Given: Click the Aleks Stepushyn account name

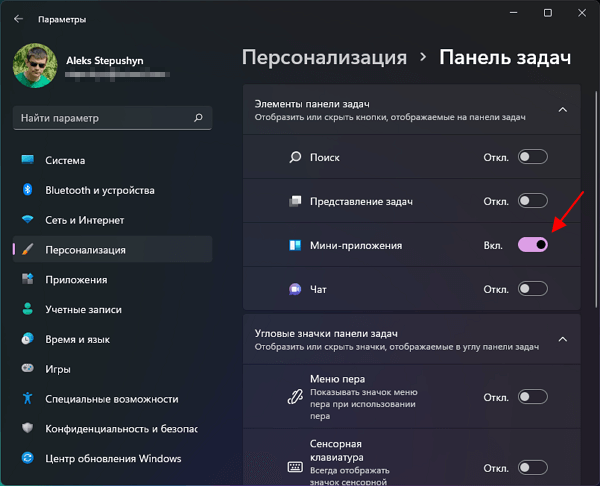Looking at the screenshot, I should pyautogui.click(x=105, y=60).
